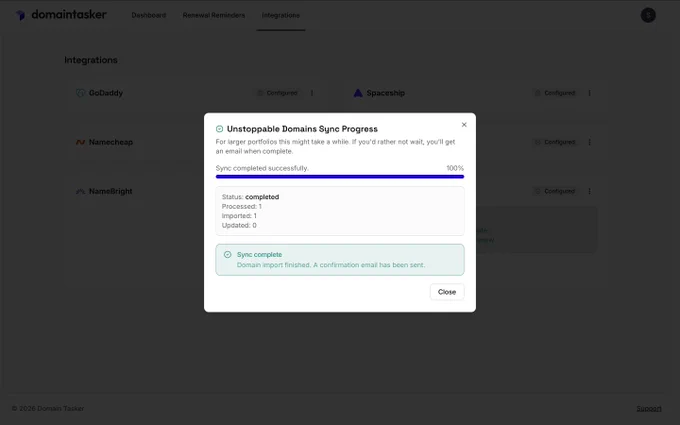Screen dimensions: 680x425
Task: Open options menu in Namecheap row right side
Action: coord(589,142)
